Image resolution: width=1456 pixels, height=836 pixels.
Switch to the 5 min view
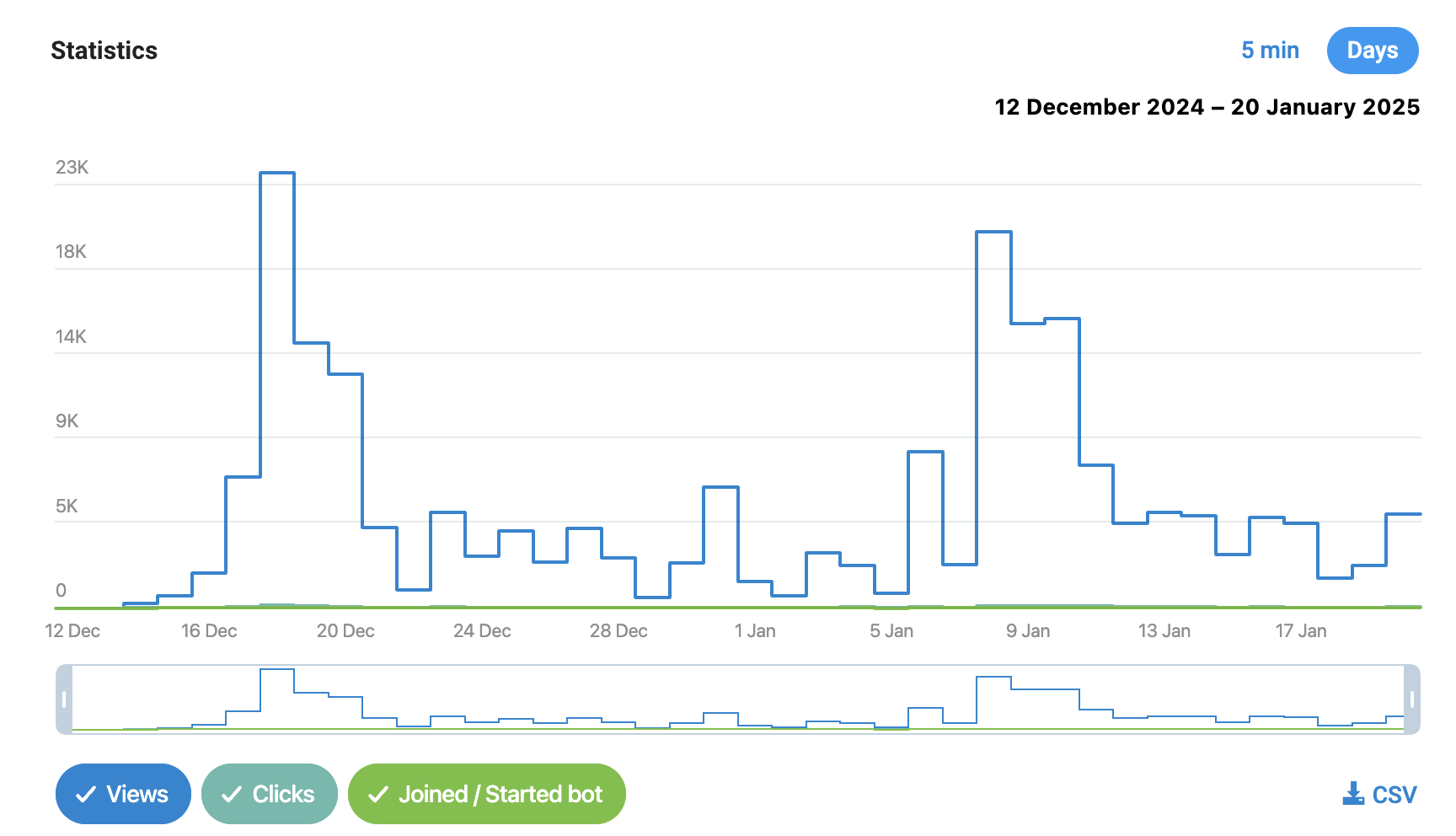(1270, 51)
